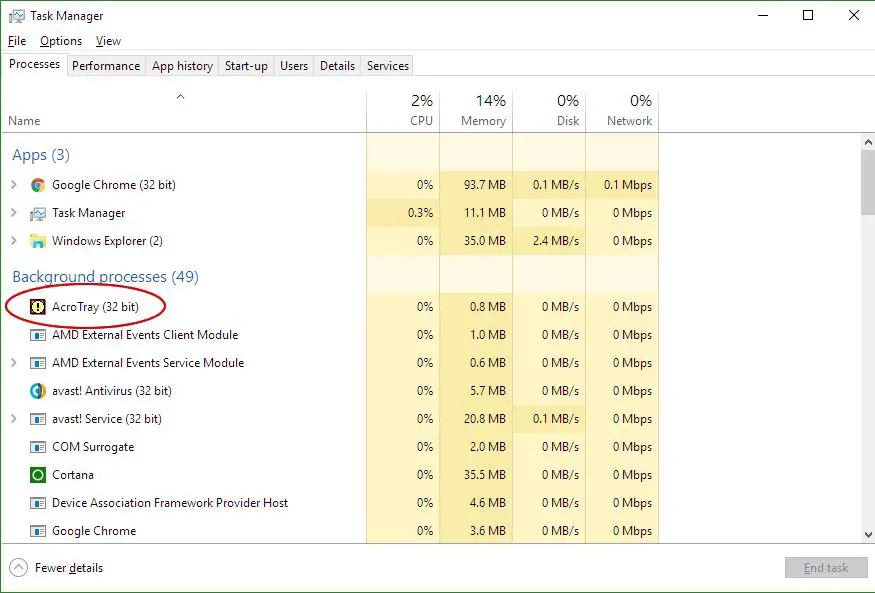Expand the Windows Explorer (2) group
This screenshot has width=875, height=593.
(14, 240)
